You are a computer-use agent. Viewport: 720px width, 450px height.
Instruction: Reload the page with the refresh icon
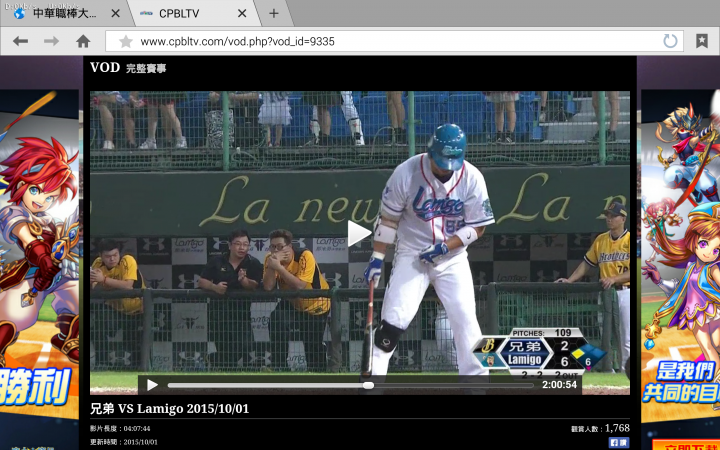tap(670, 41)
